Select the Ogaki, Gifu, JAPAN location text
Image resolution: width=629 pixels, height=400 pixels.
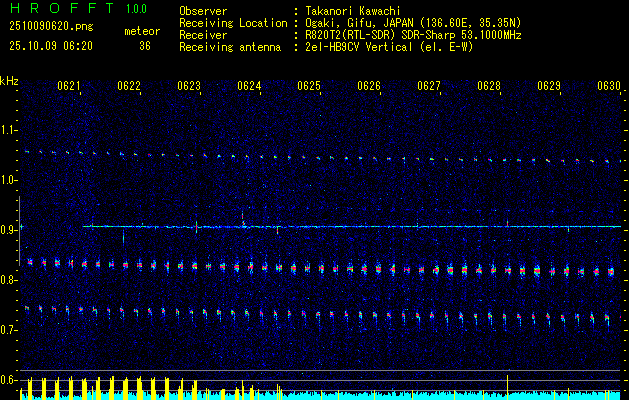pos(413,23)
